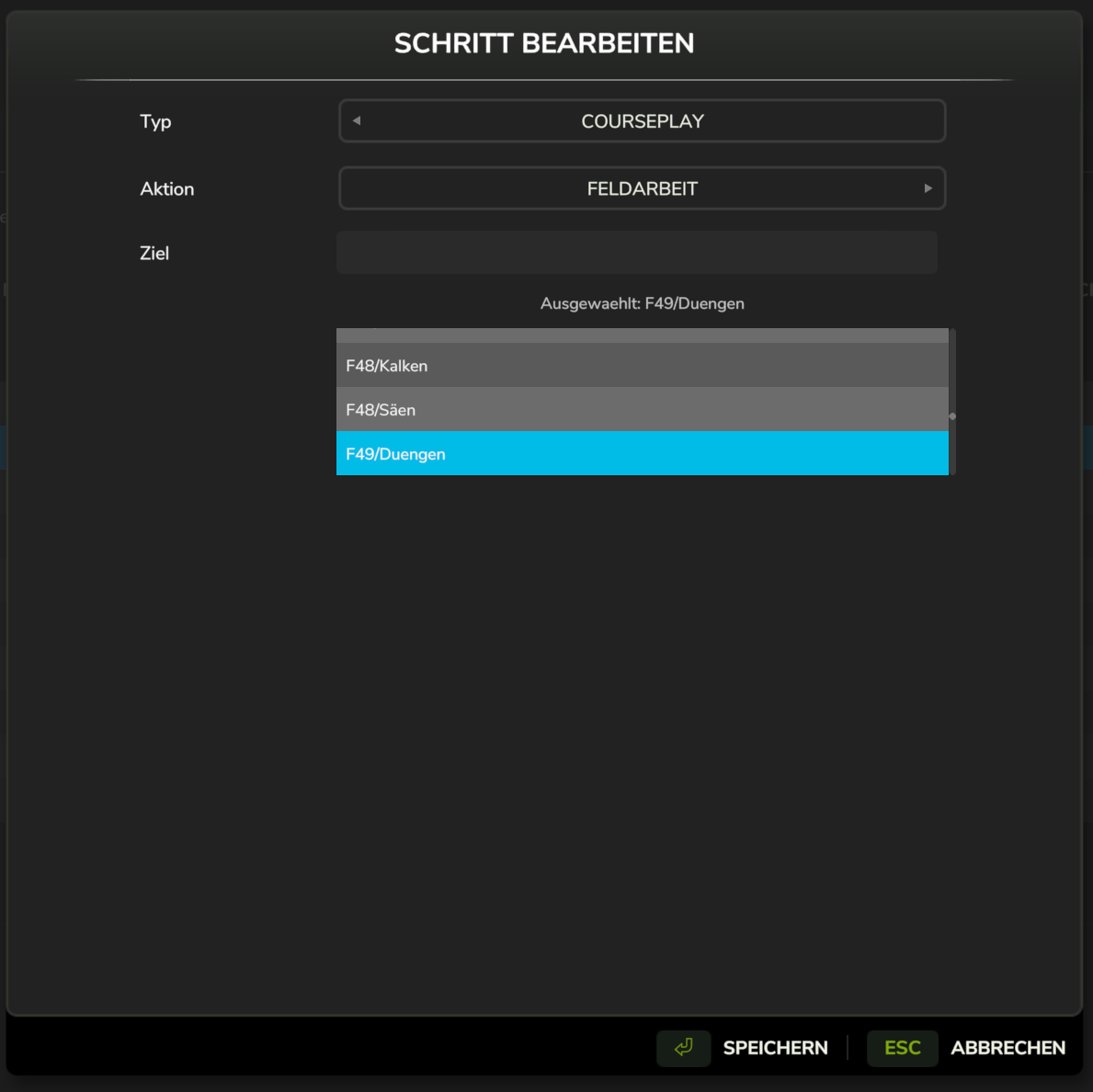Click the ABBRECHEN button
The image size is (1093, 1092).
coord(1008,1047)
